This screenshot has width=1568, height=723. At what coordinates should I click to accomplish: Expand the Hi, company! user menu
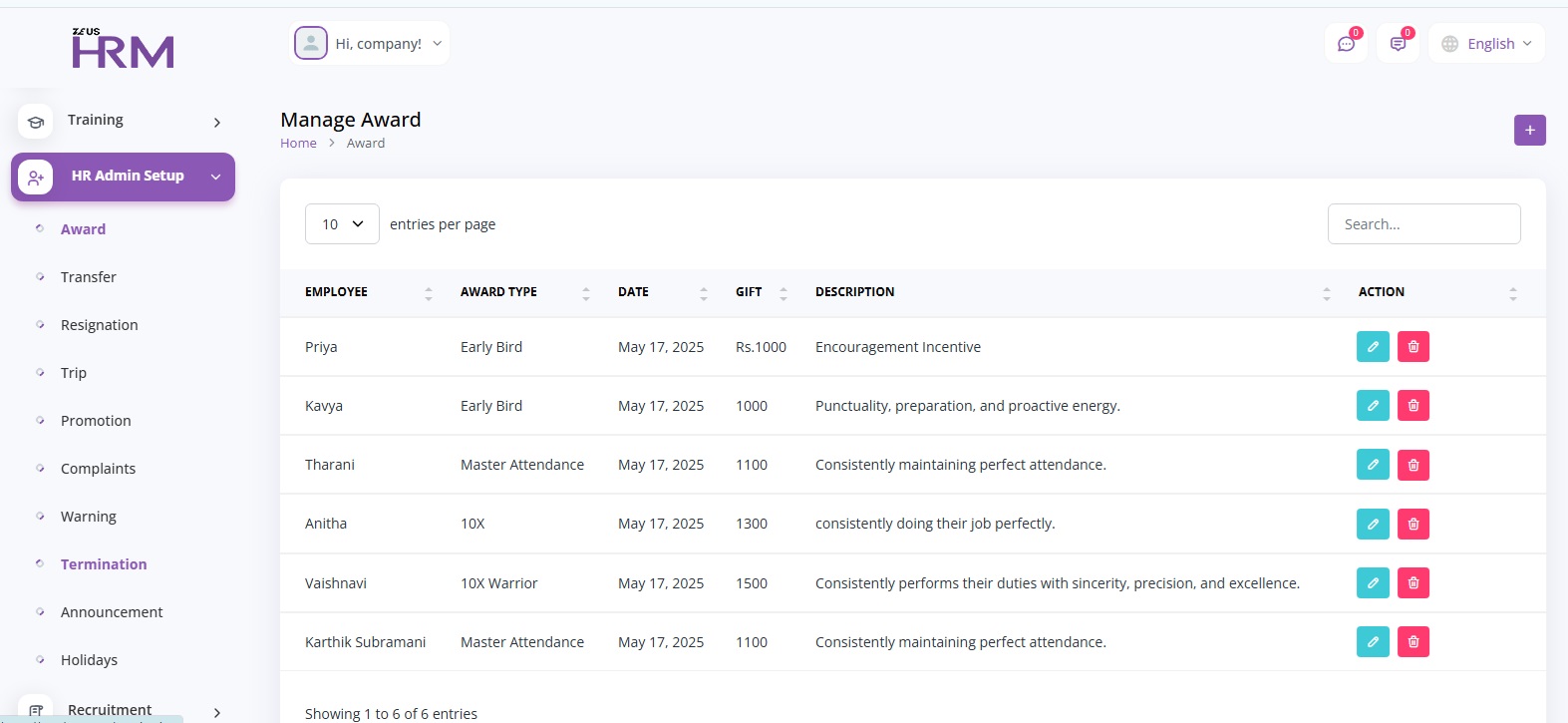tap(370, 44)
